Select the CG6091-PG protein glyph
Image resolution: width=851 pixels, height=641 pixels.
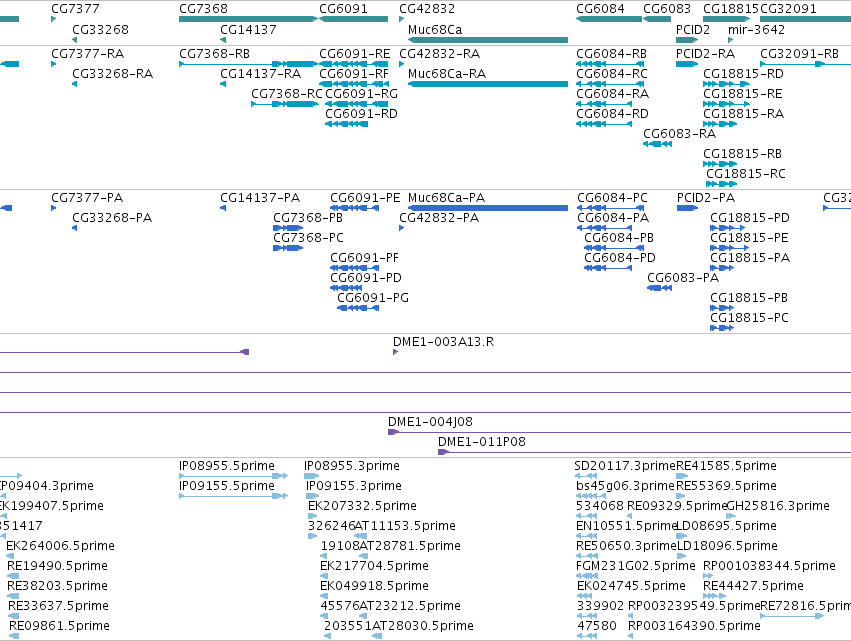(358, 308)
